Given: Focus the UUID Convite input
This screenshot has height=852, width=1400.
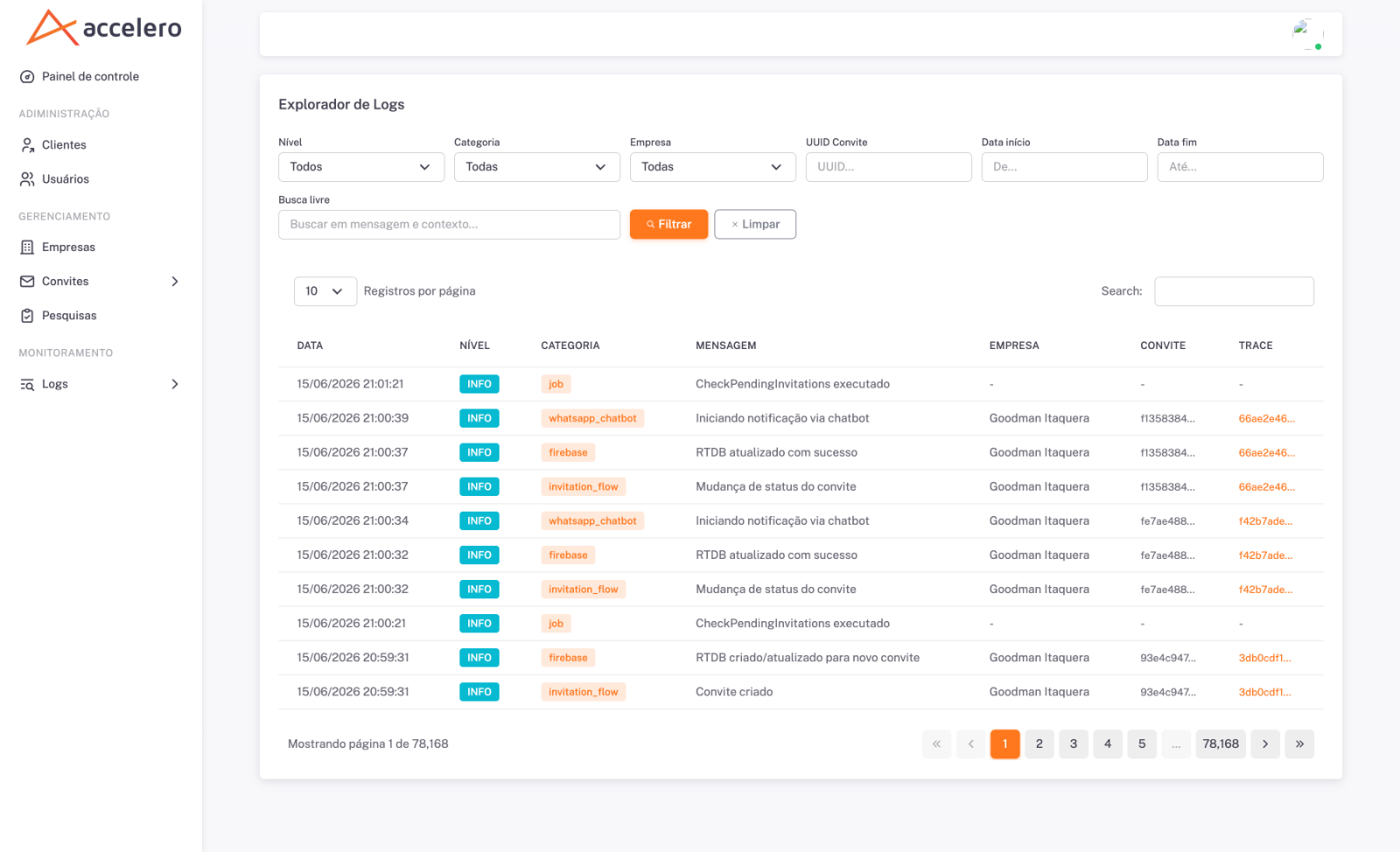Looking at the screenshot, I should [889, 167].
